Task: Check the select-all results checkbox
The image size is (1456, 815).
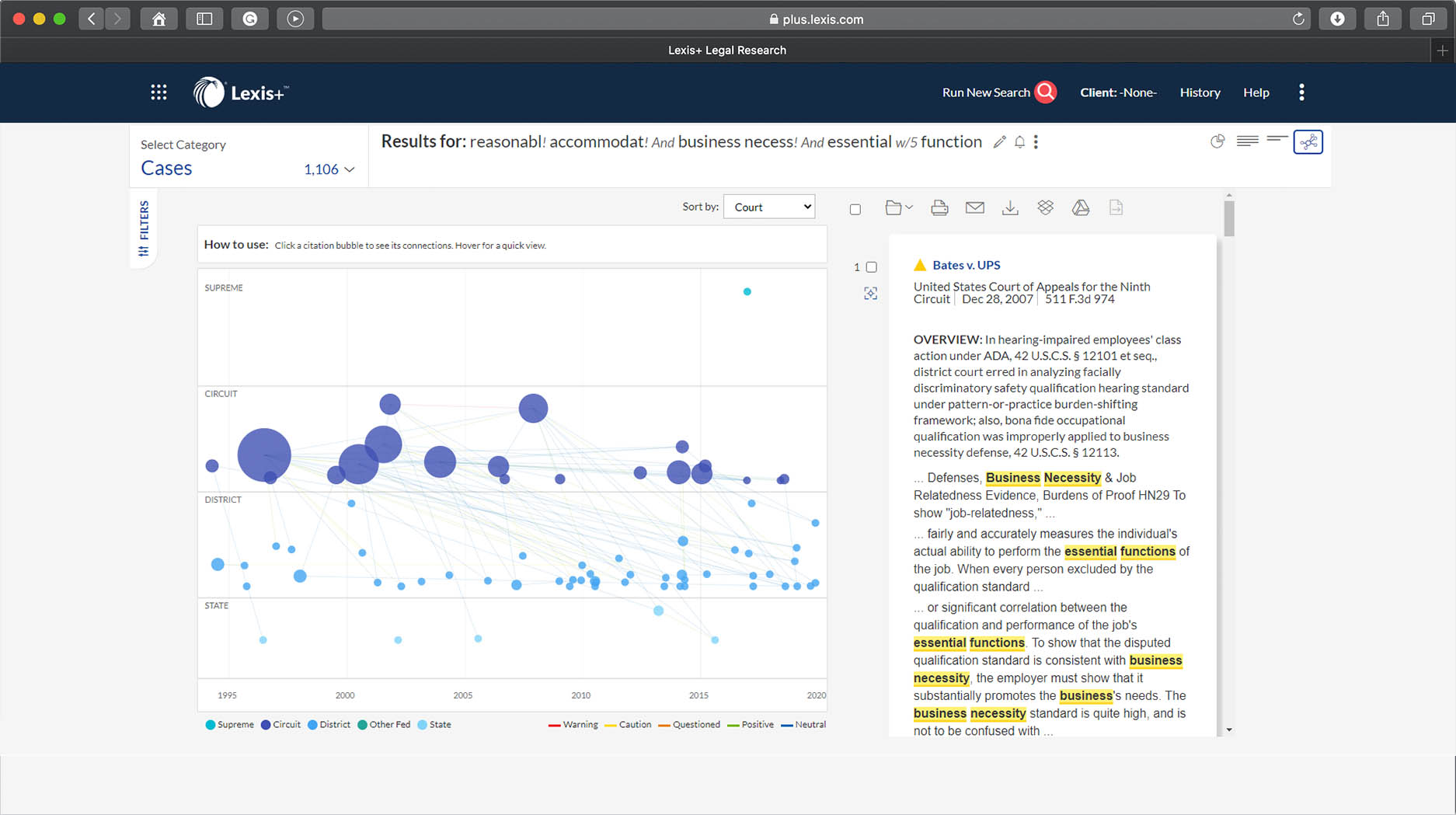Action: tap(855, 208)
